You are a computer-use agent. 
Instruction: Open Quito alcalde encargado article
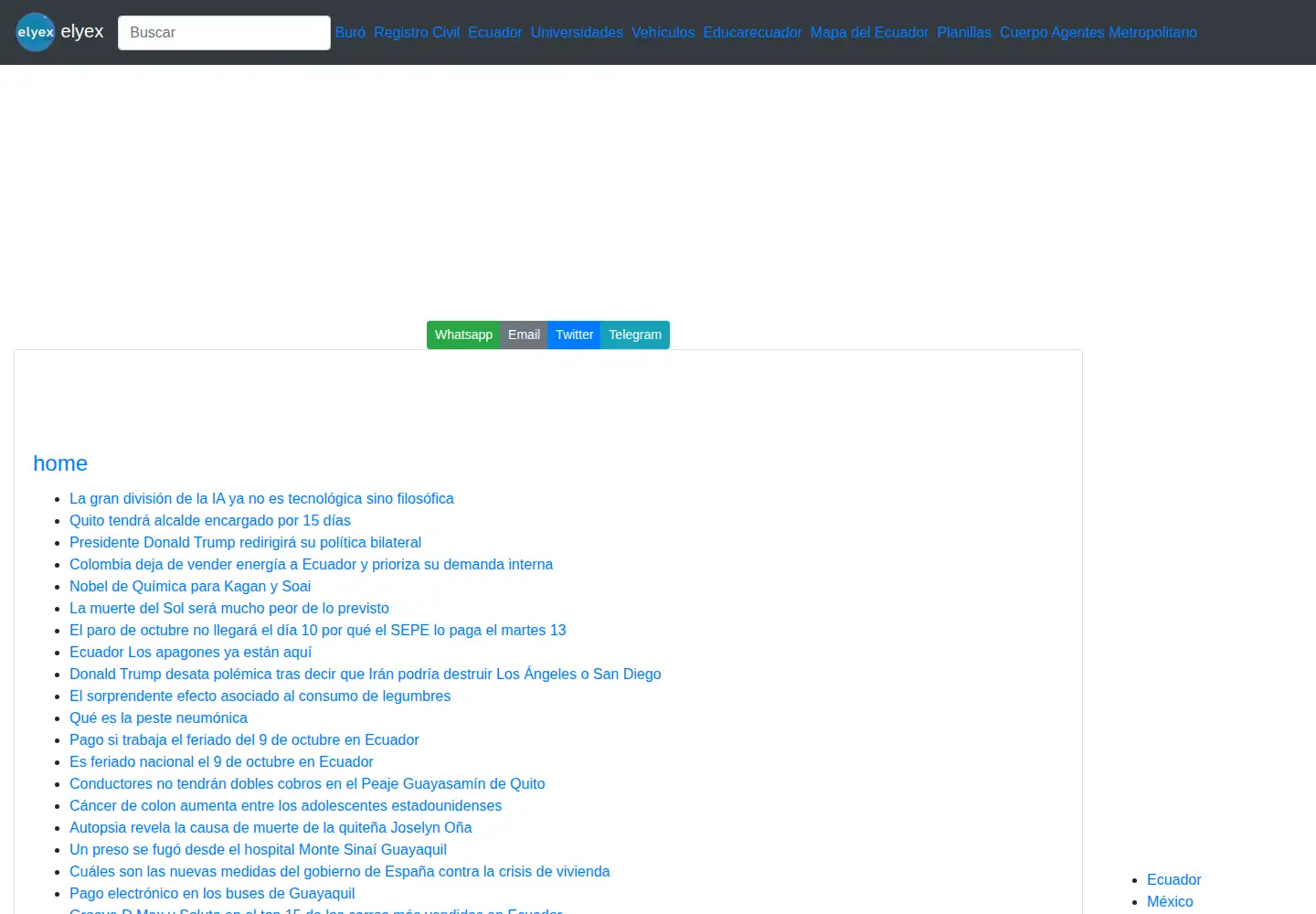click(x=210, y=520)
